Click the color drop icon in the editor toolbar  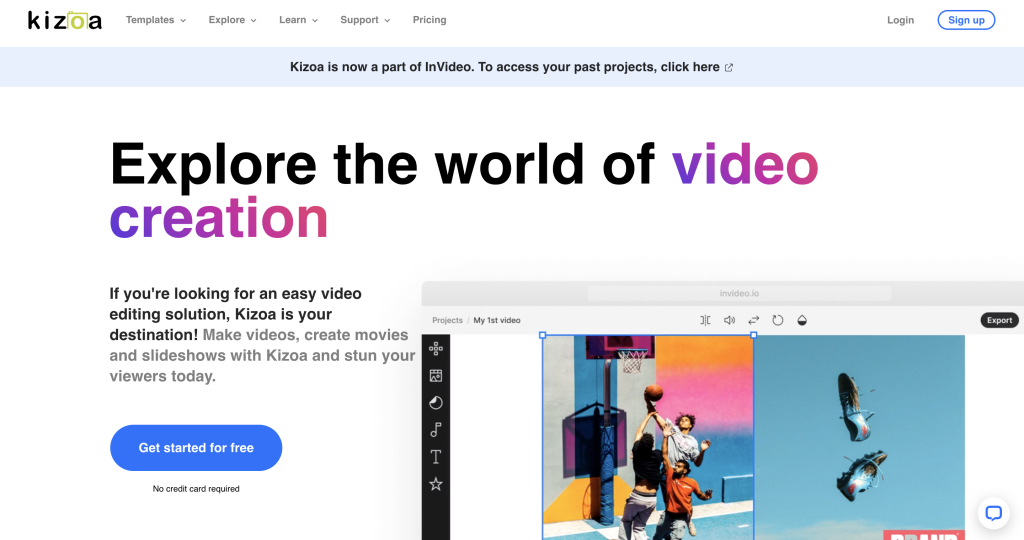(802, 320)
